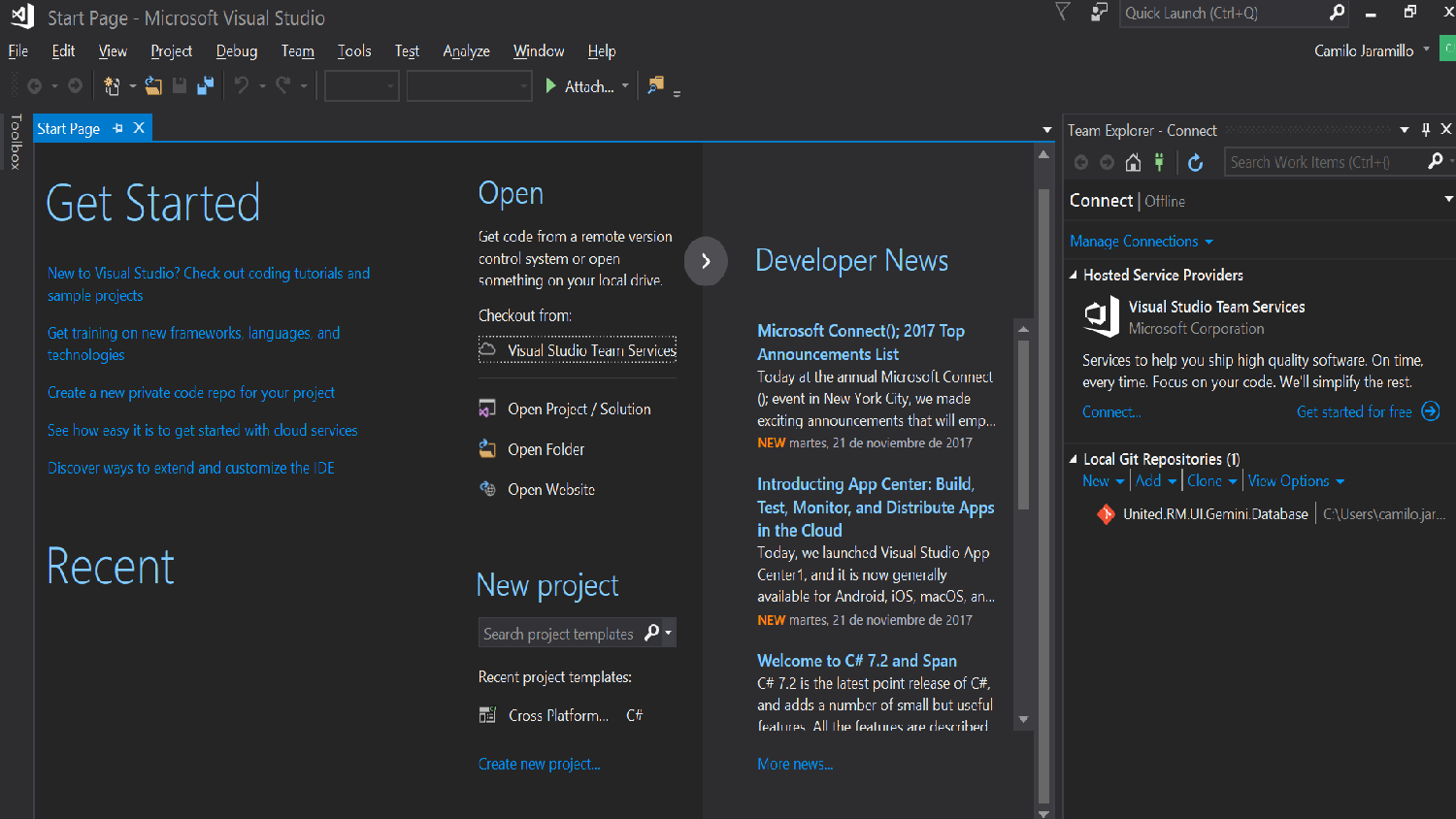
Task: Click the Save All toolbar icon
Action: coord(205,86)
